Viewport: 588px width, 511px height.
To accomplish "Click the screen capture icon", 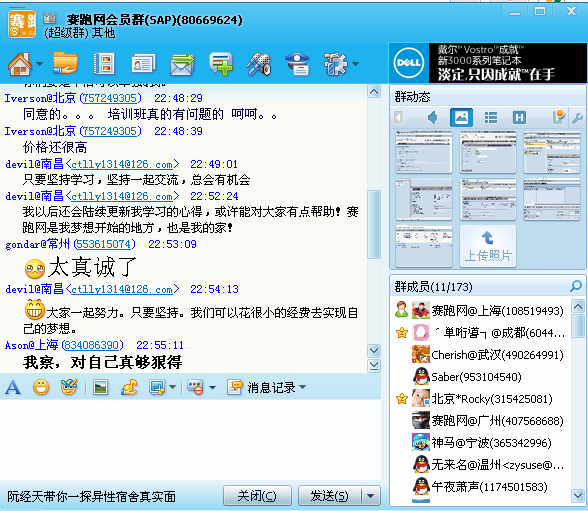I will tap(157, 387).
